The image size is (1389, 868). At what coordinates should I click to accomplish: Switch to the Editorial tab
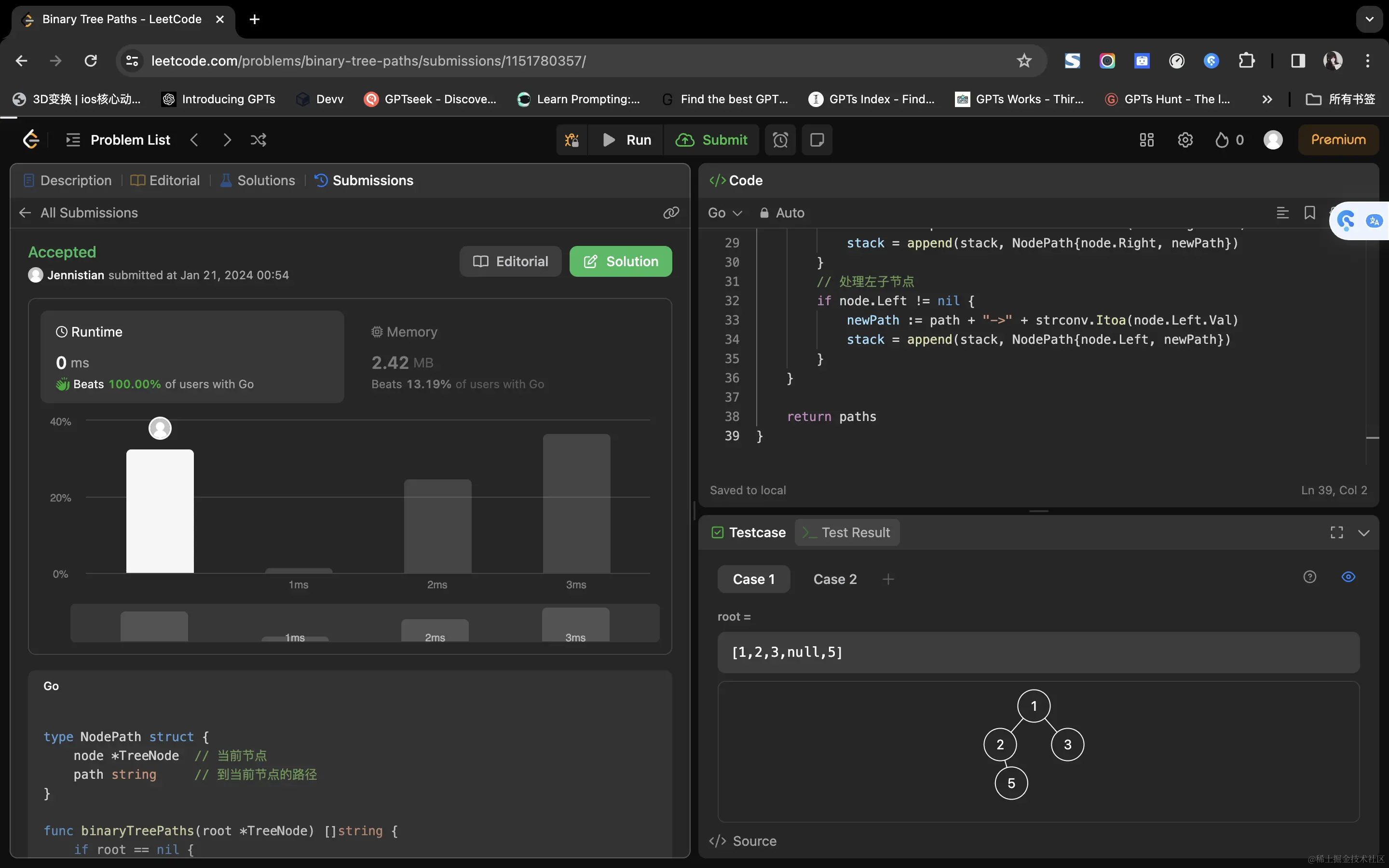tap(165, 180)
